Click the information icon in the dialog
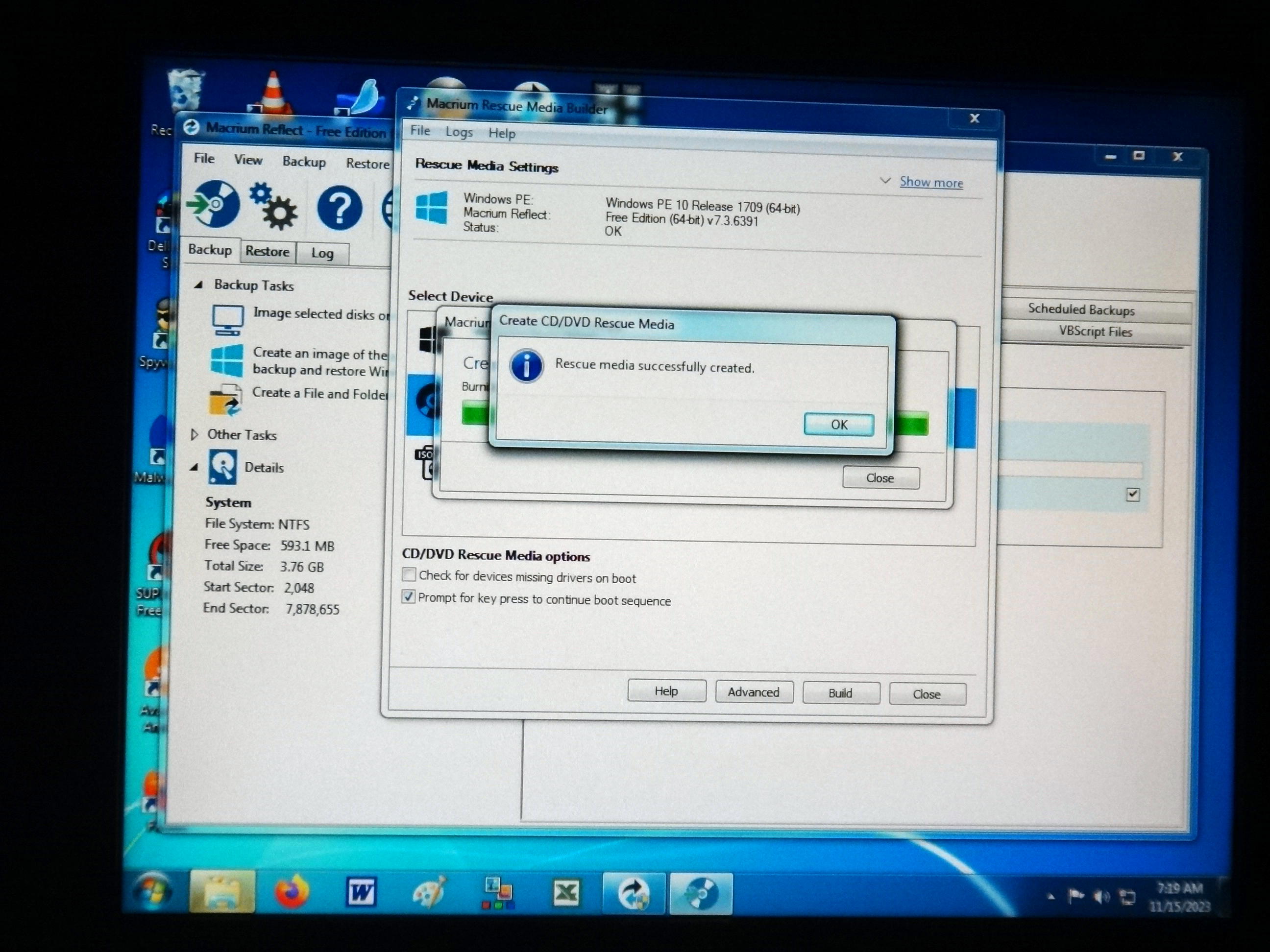The height and width of the screenshot is (952, 1270). pyautogui.click(x=527, y=365)
